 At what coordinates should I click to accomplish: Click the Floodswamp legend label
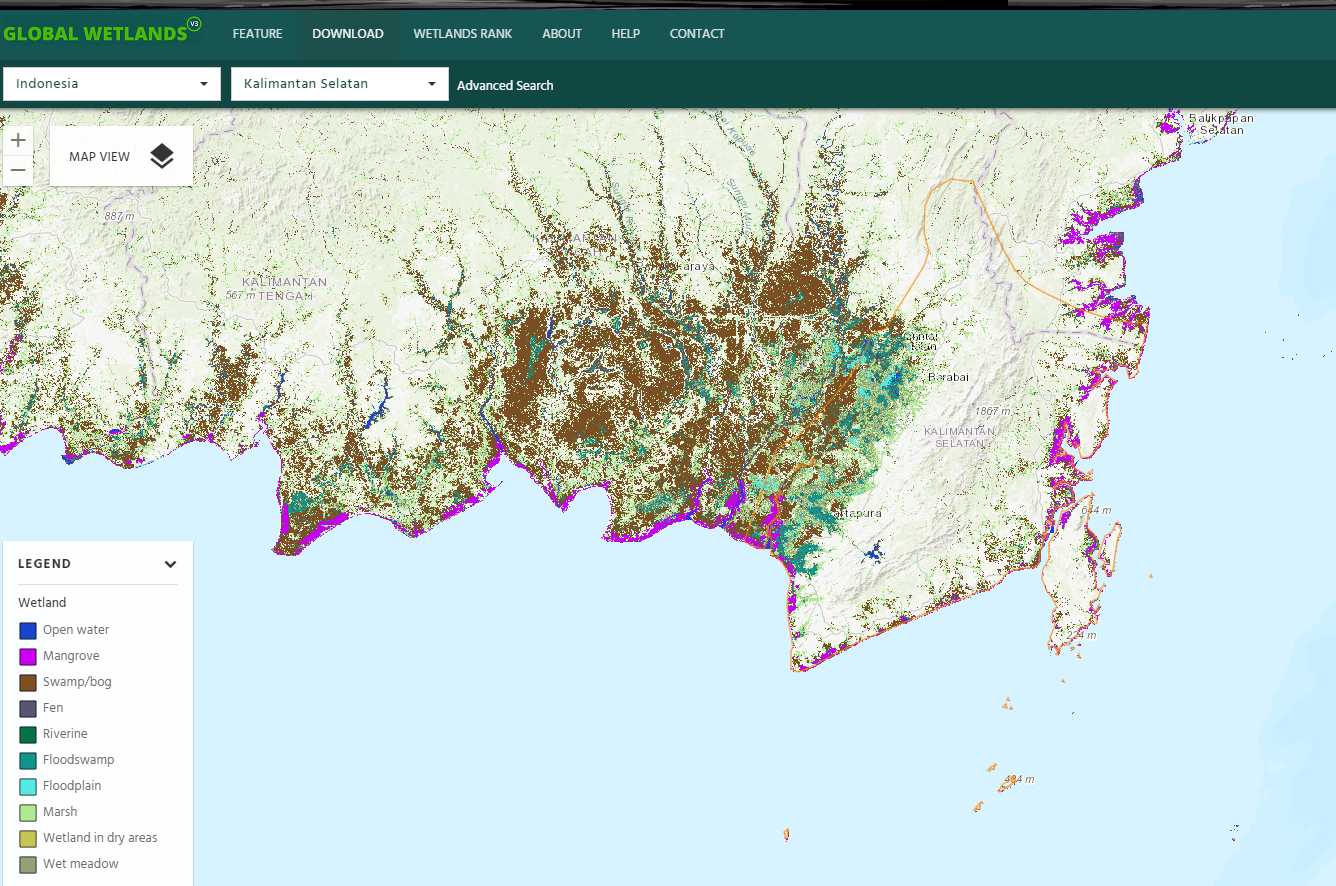pyautogui.click(x=79, y=760)
